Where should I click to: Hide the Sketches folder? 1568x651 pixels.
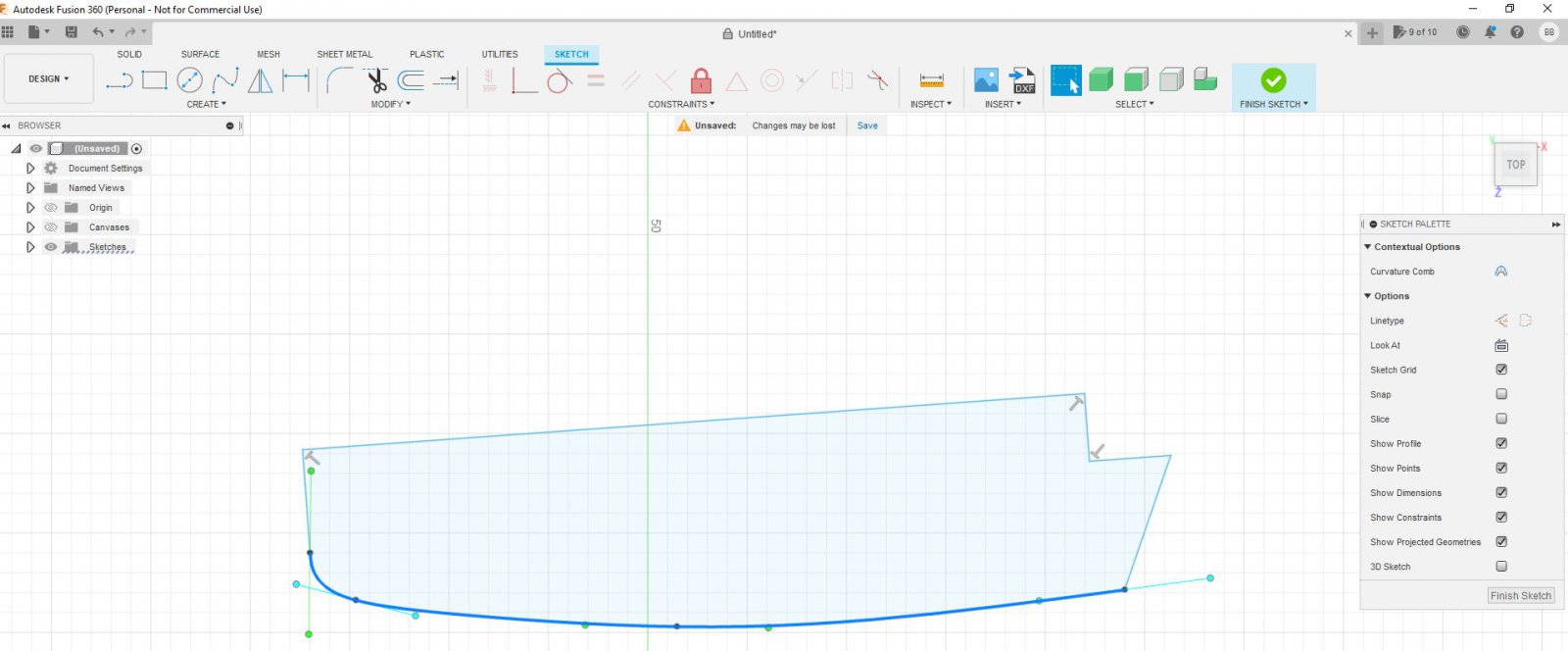pos(51,247)
